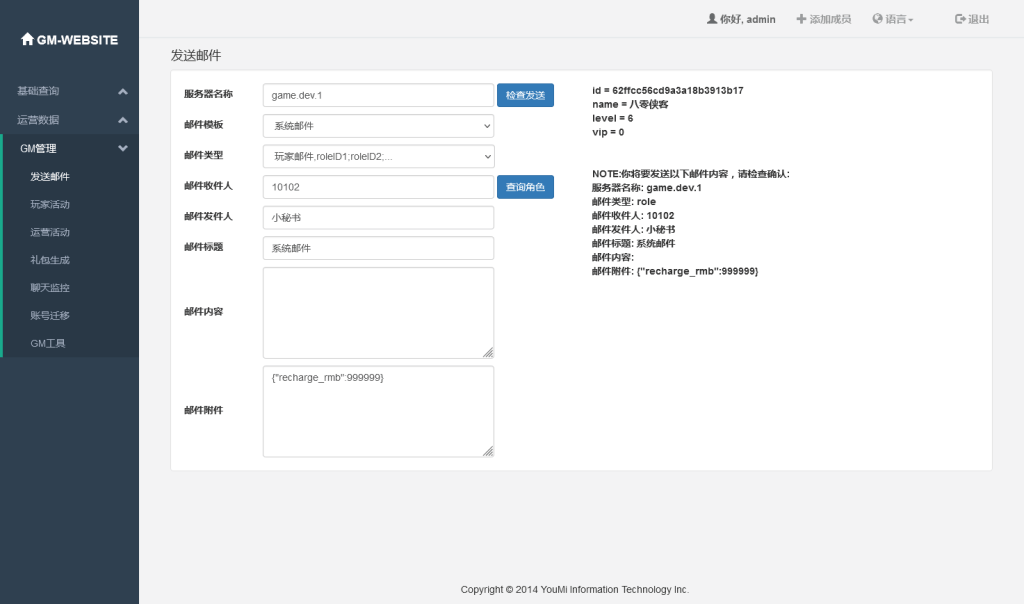Expand the 运营数据 sidebar chevron

pos(123,121)
